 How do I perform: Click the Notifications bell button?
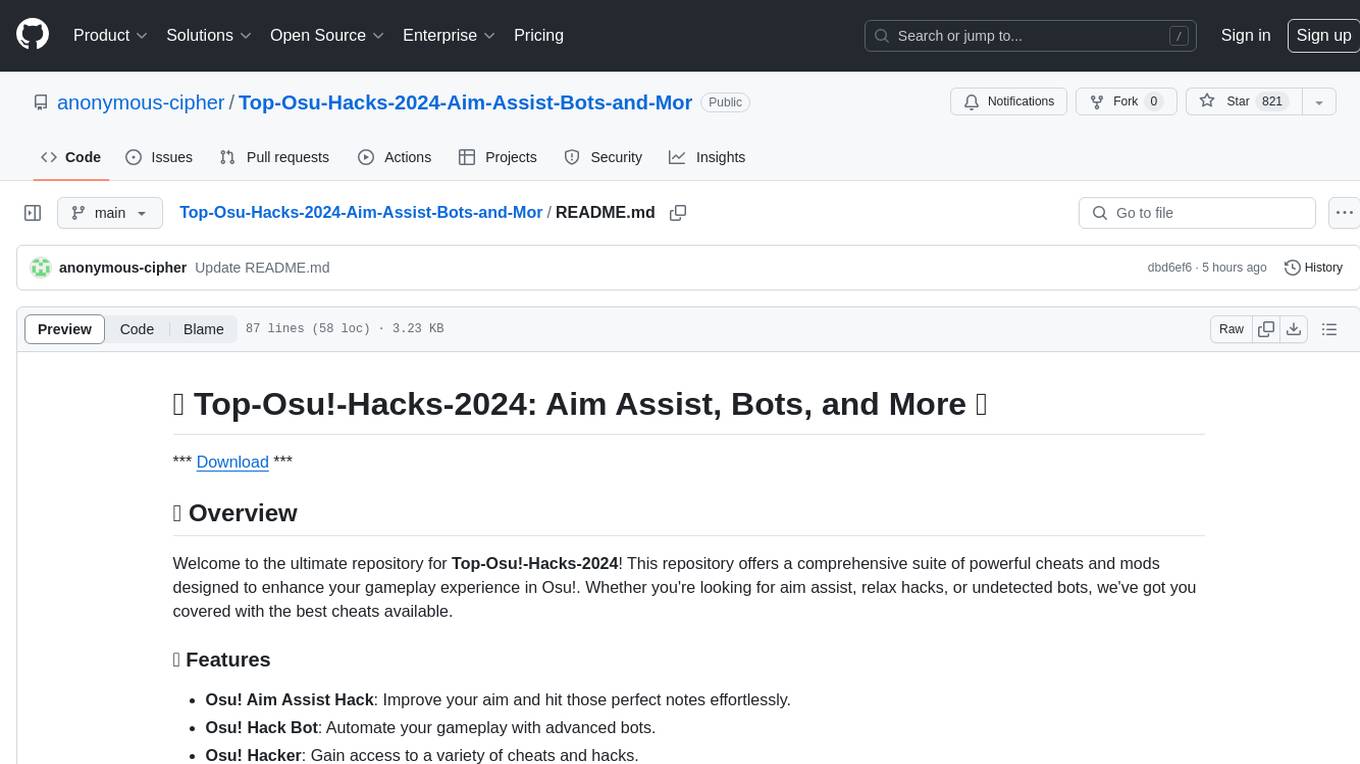[1009, 102]
